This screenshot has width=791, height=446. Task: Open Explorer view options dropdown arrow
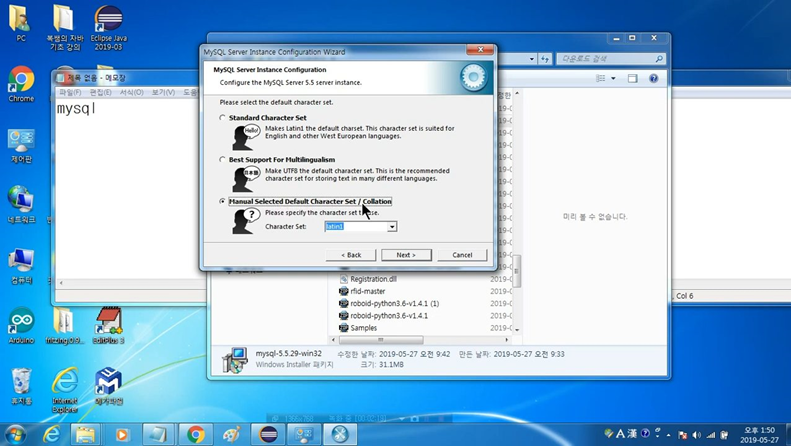613,78
